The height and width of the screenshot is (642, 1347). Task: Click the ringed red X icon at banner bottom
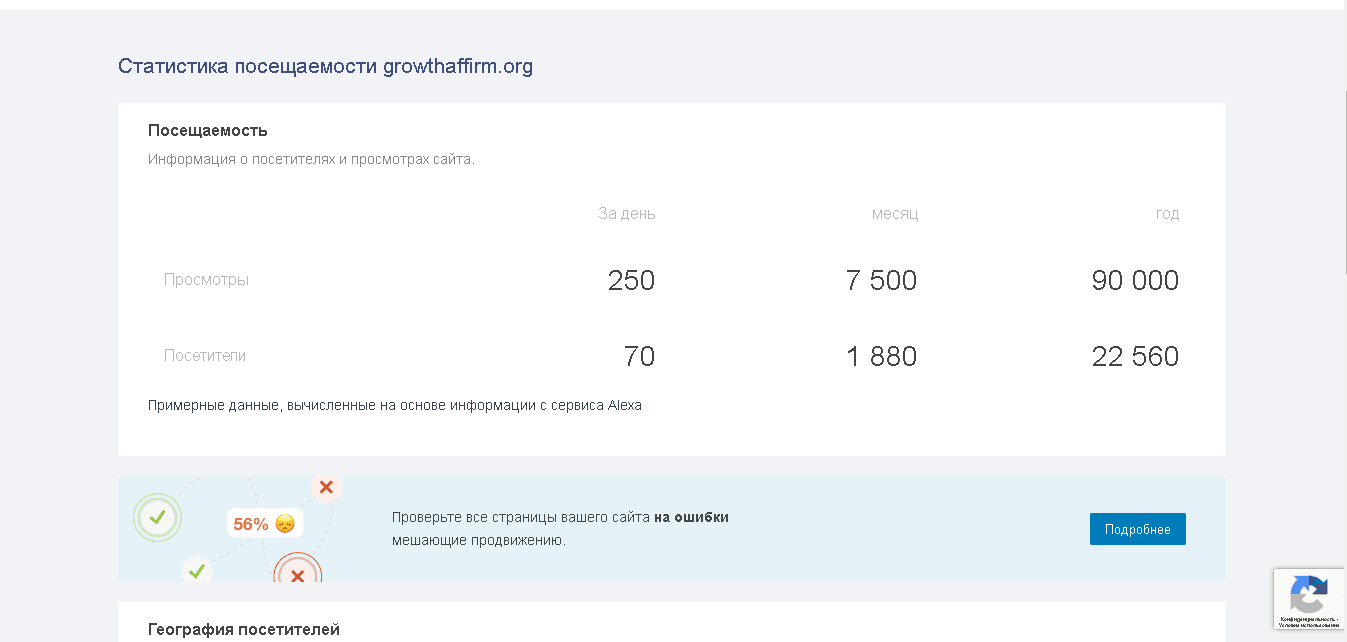[297, 575]
